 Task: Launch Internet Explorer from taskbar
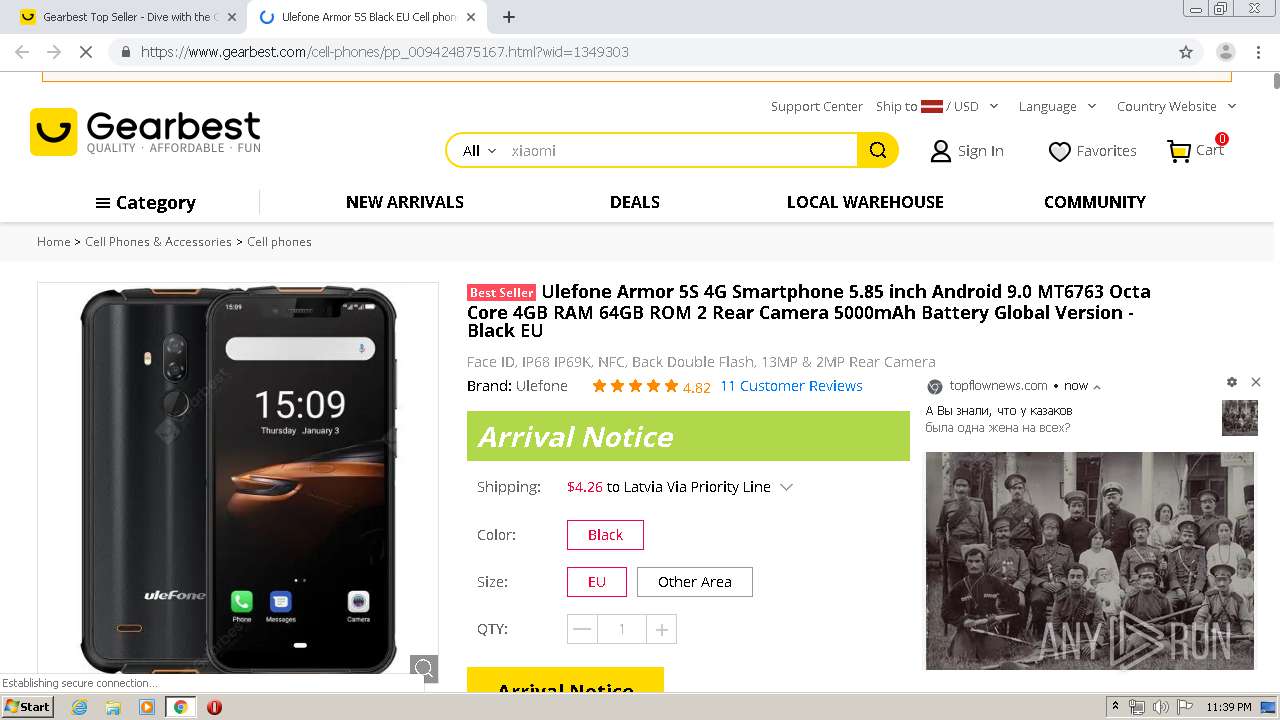(x=80, y=707)
